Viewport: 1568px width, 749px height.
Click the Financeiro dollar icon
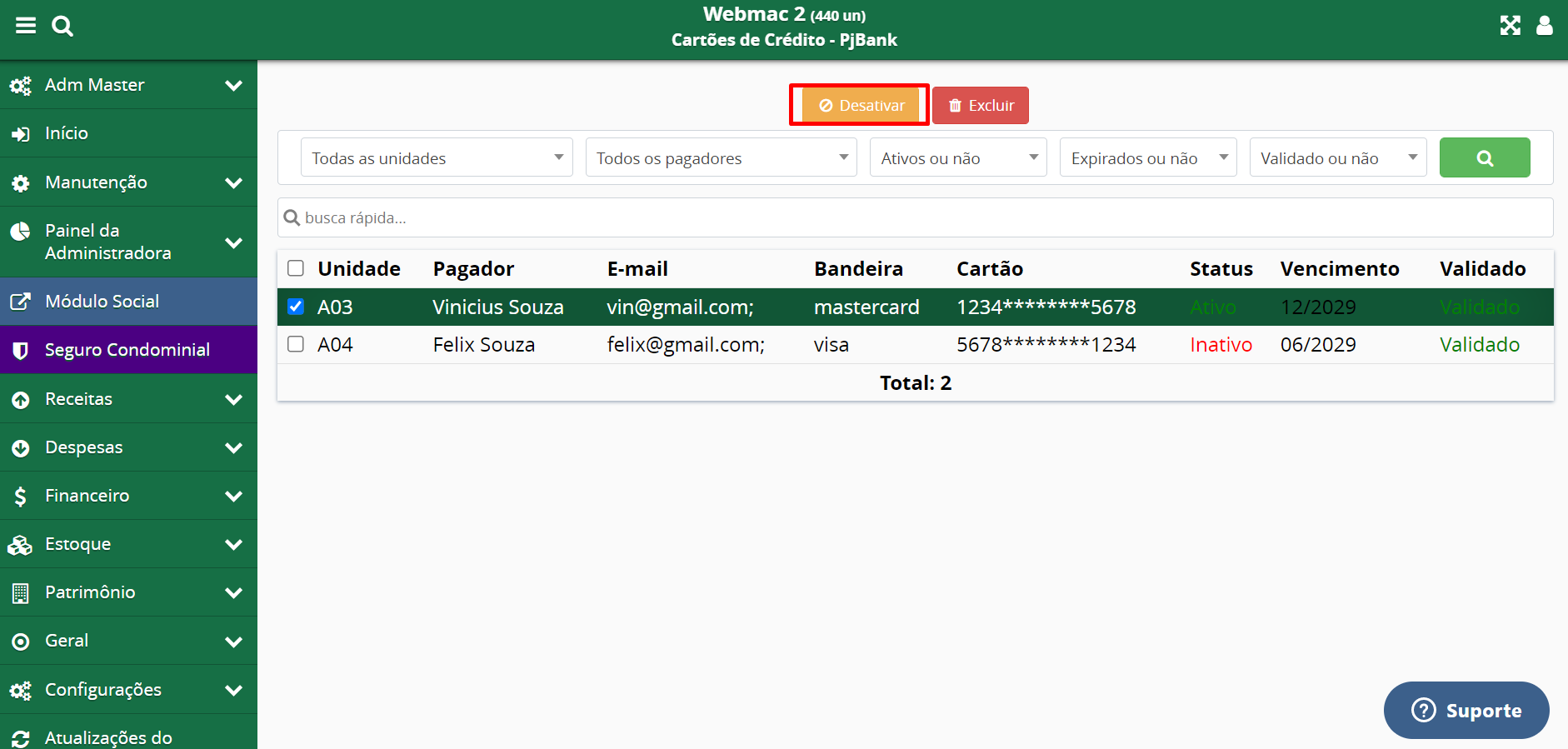(21, 496)
